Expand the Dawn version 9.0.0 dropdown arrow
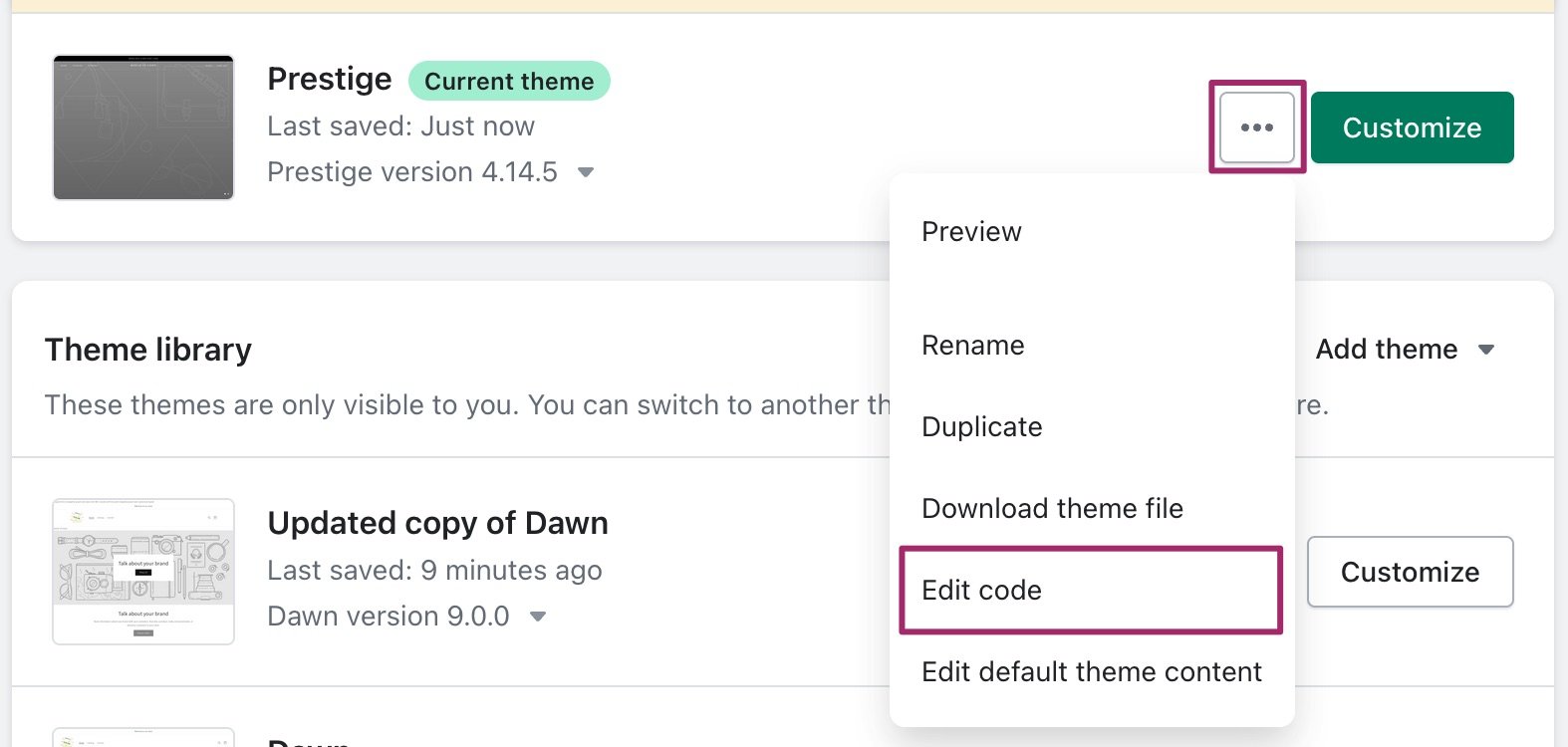This screenshot has width=1568, height=747. pyautogui.click(x=538, y=617)
